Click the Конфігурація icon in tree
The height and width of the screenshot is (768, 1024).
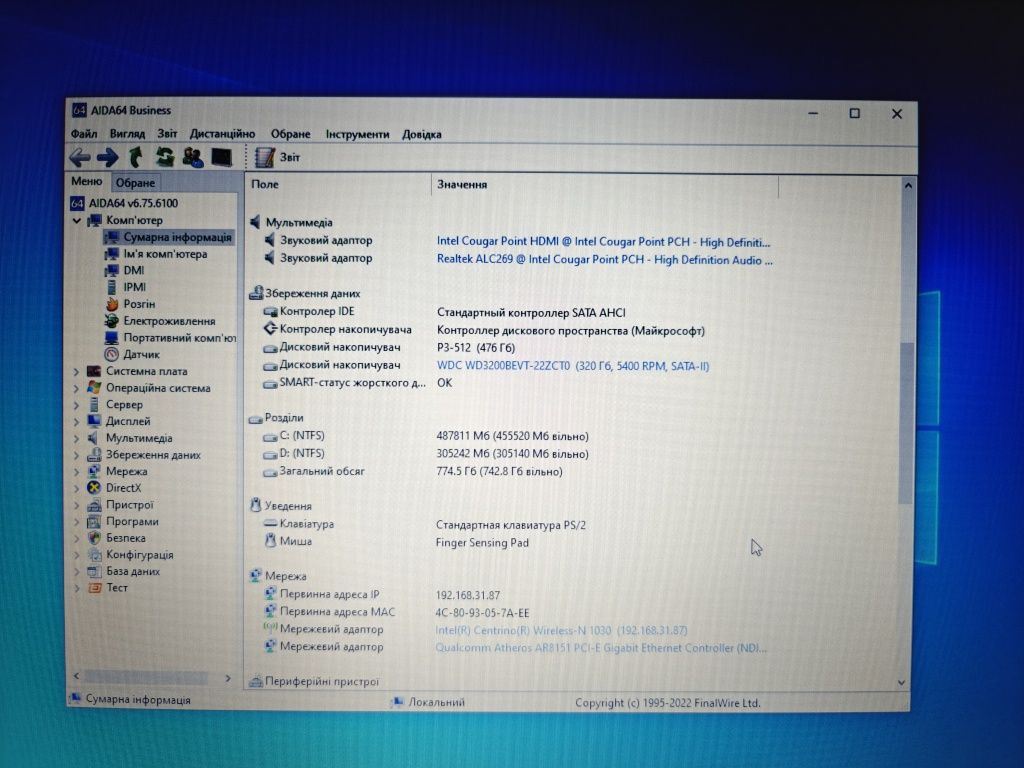[94, 555]
